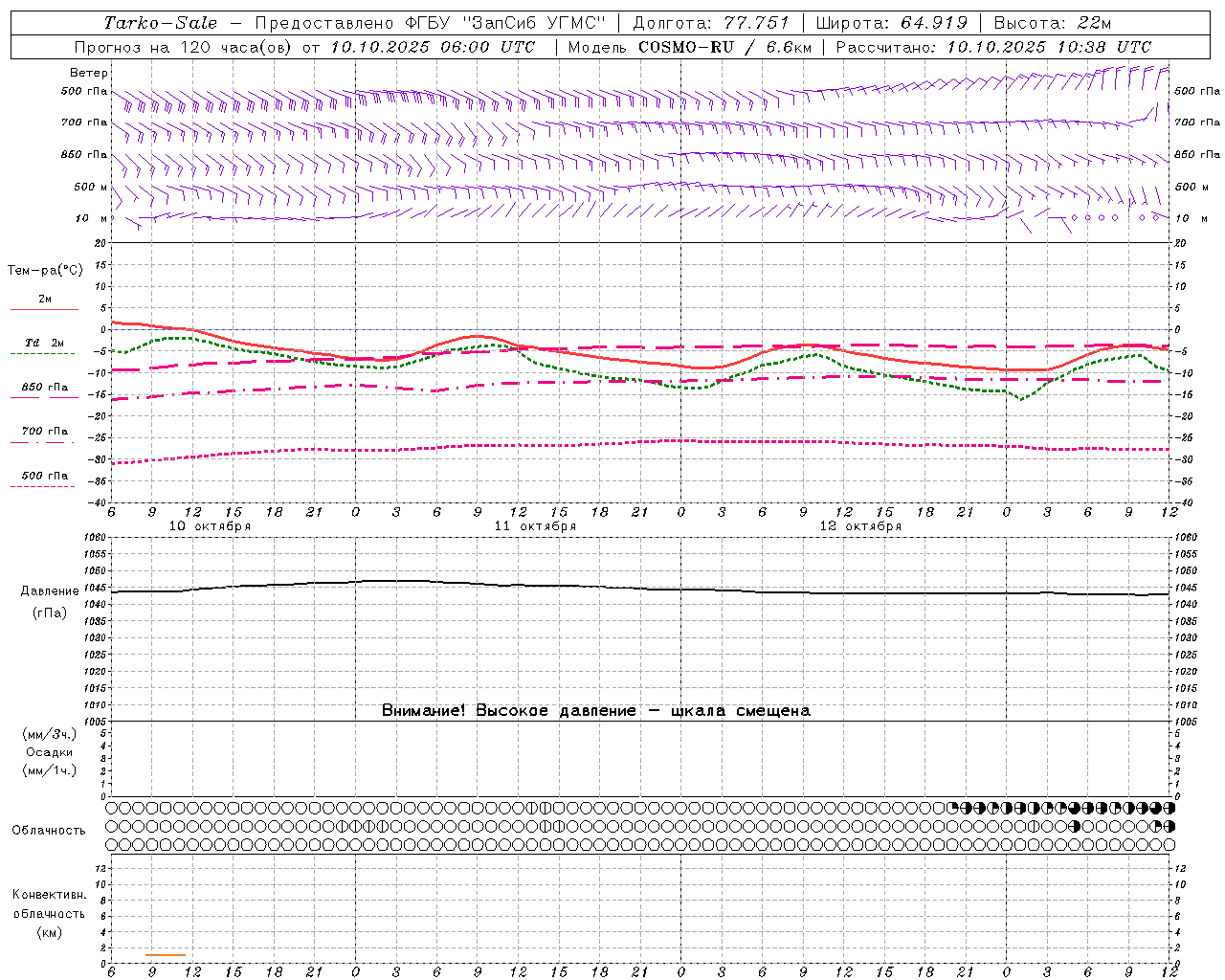The image size is (1225, 980).
Task: Select the 'Широта: 64.919' latitude value
Action: 892,23
